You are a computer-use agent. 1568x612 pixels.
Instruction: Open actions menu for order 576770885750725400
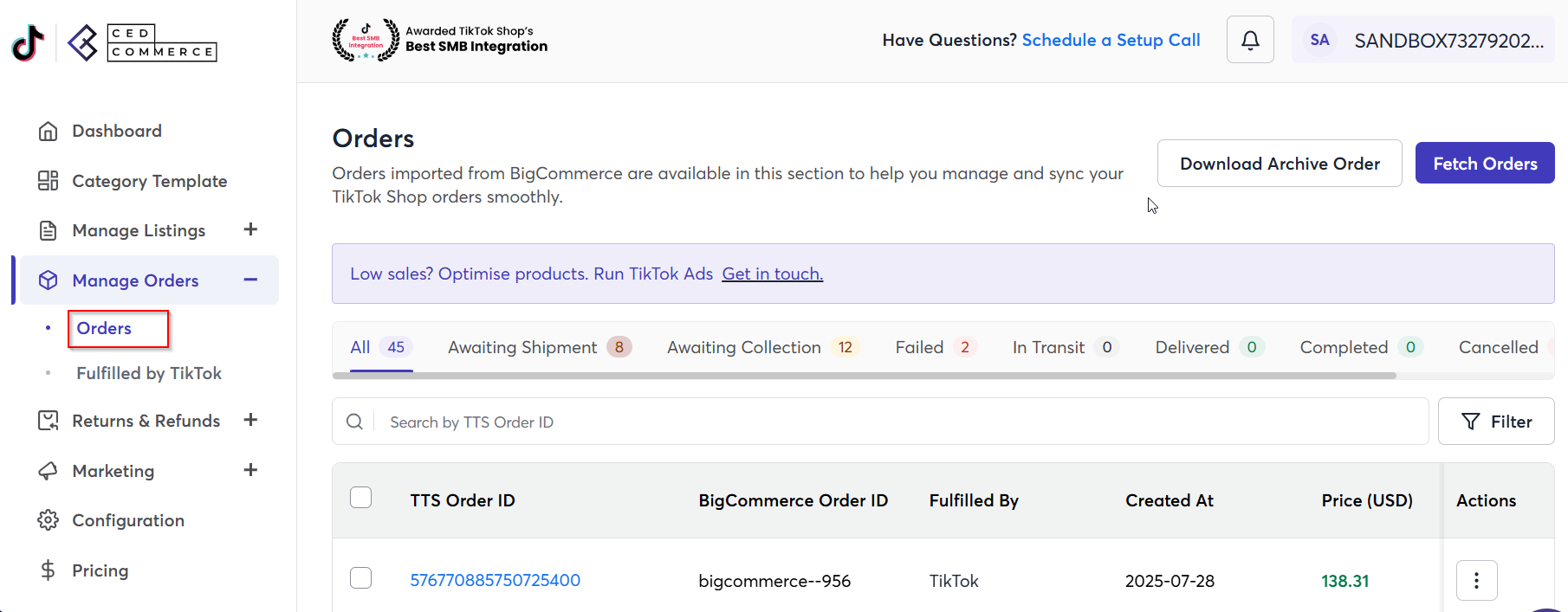click(1477, 580)
